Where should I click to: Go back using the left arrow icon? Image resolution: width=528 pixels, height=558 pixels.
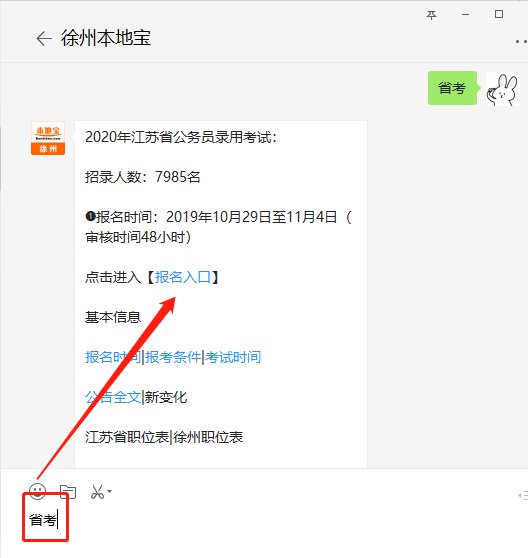point(44,38)
